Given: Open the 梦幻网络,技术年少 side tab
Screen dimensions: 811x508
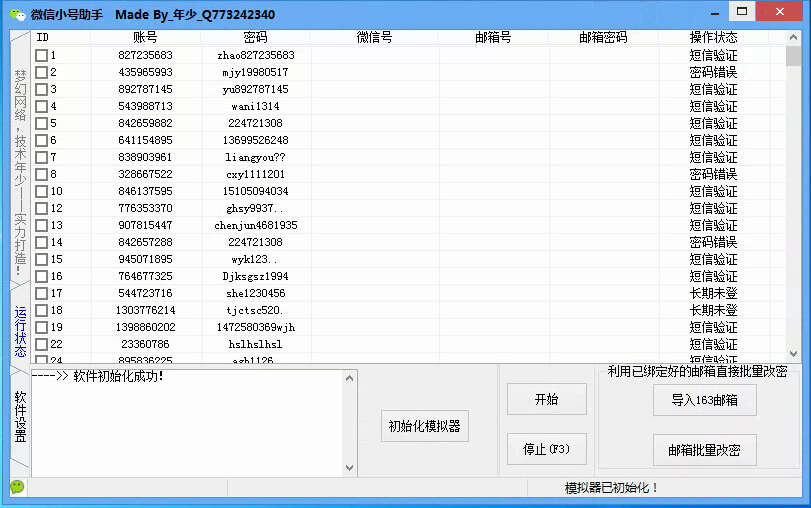Looking at the screenshot, I should point(20,173).
